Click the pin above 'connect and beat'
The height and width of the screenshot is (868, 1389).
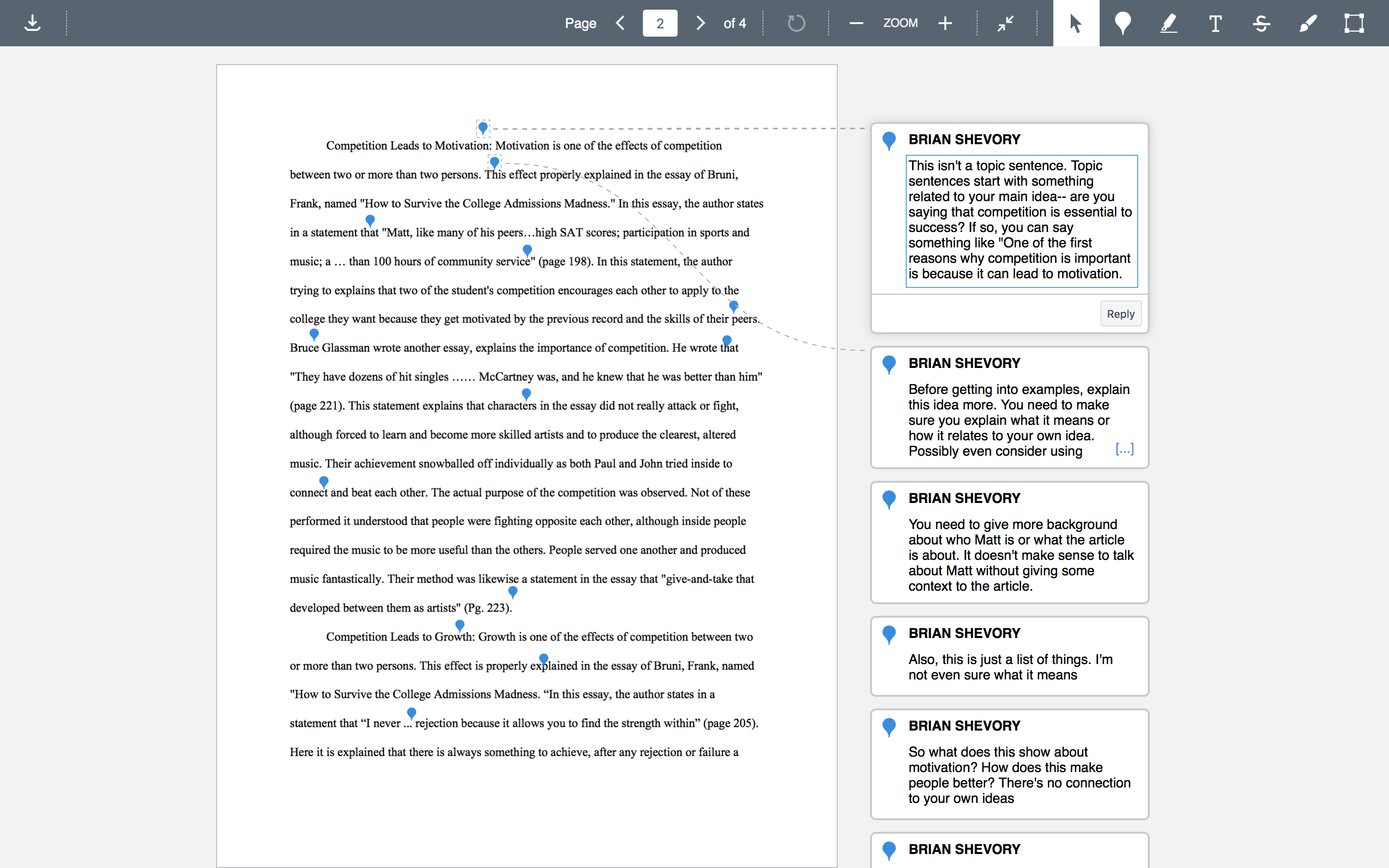pyautogui.click(x=324, y=481)
